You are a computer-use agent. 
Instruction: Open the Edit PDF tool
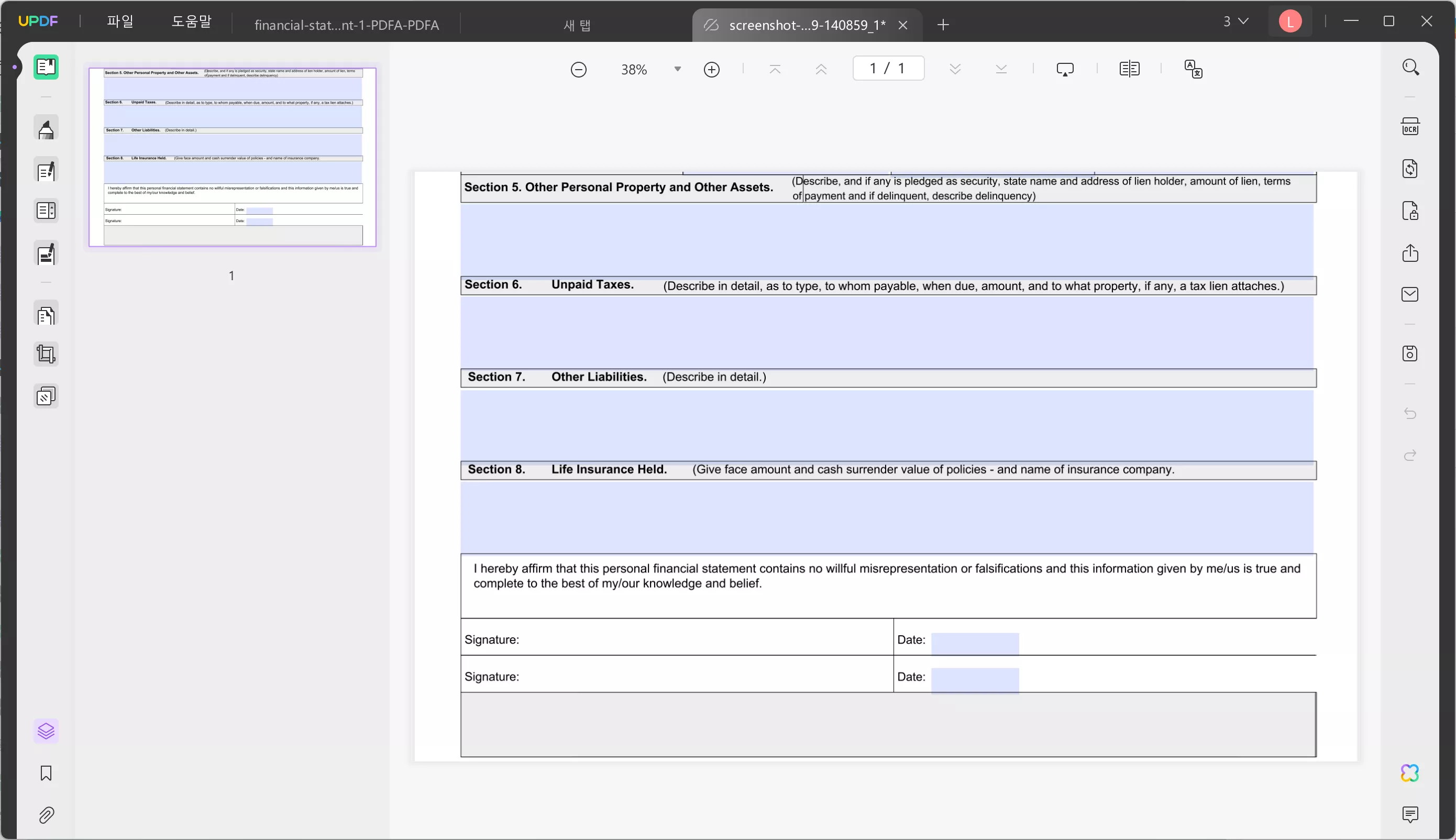46,170
